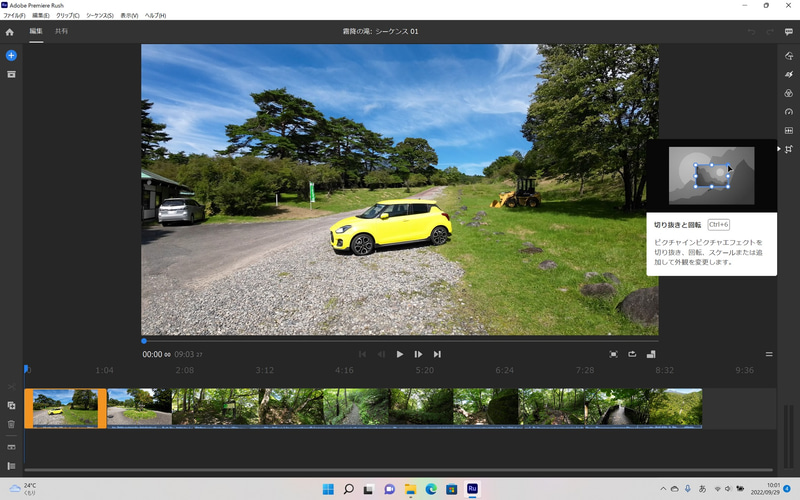800x500 pixels.
Task: Click the 8:32 mark on timeline ruler
Action: [x=664, y=370]
